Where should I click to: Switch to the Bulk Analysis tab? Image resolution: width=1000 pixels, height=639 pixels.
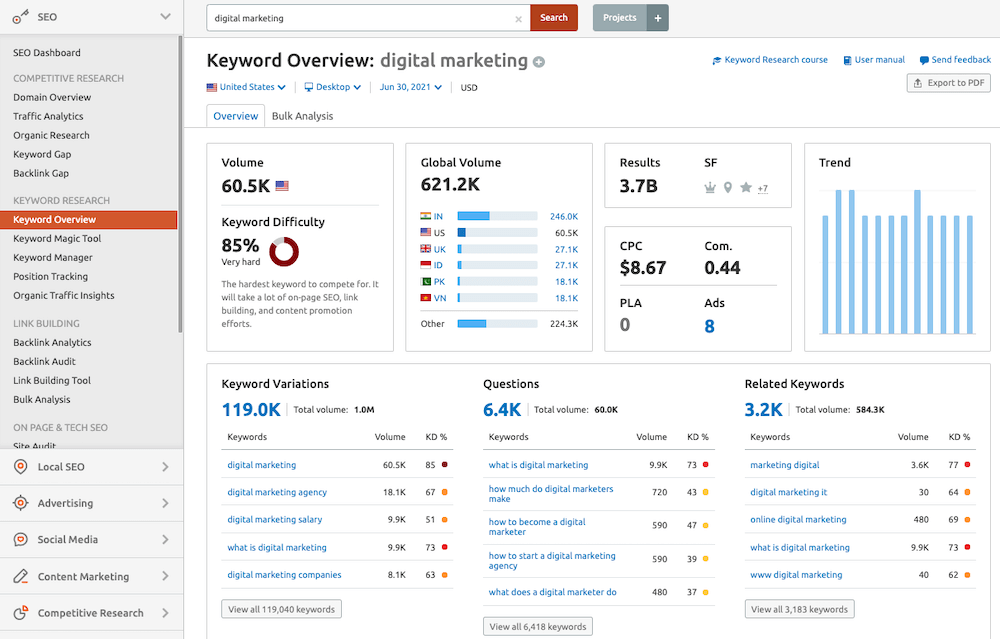(x=302, y=116)
